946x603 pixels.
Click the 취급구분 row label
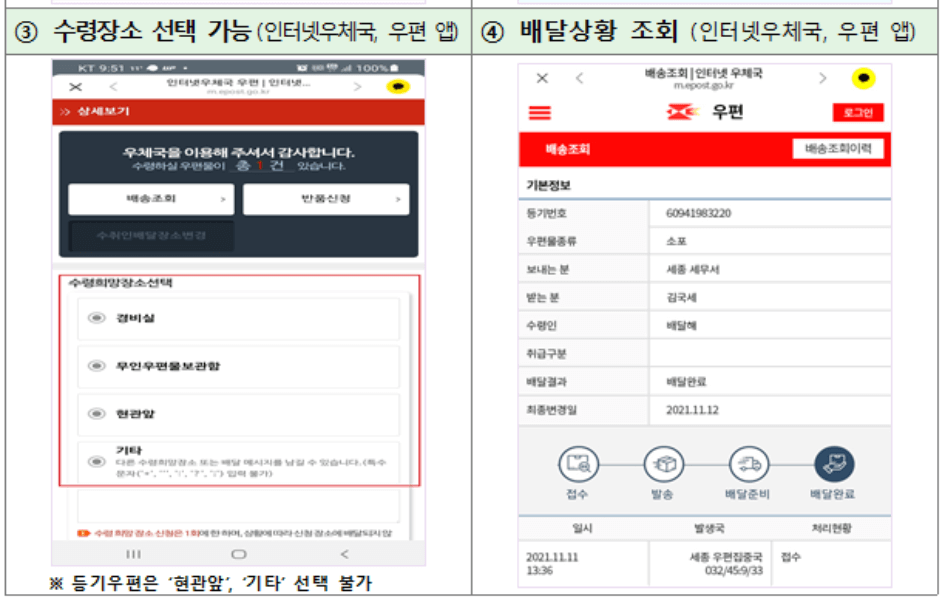click(x=547, y=354)
